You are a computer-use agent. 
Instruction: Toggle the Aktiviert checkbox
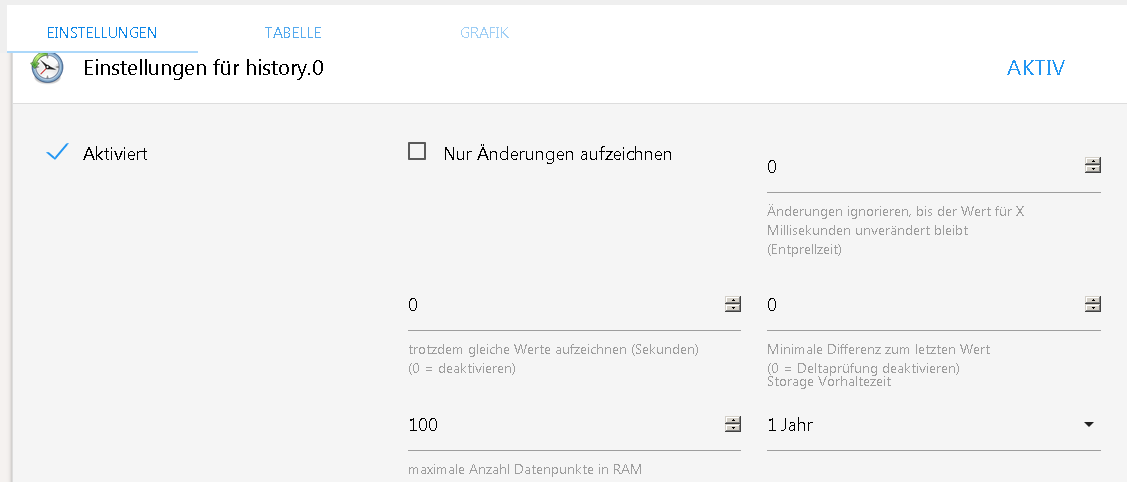point(58,153)
